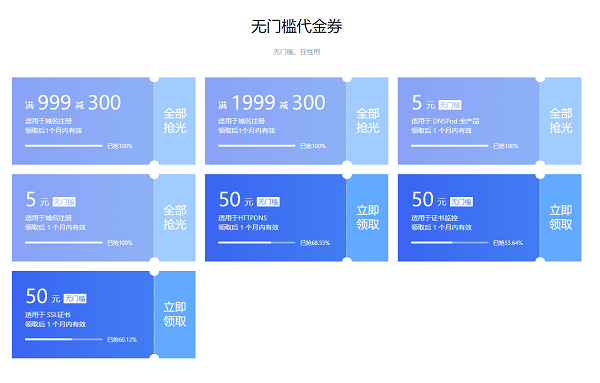Click the progress bar on the SSL证书 coupon

coord(64,339)
